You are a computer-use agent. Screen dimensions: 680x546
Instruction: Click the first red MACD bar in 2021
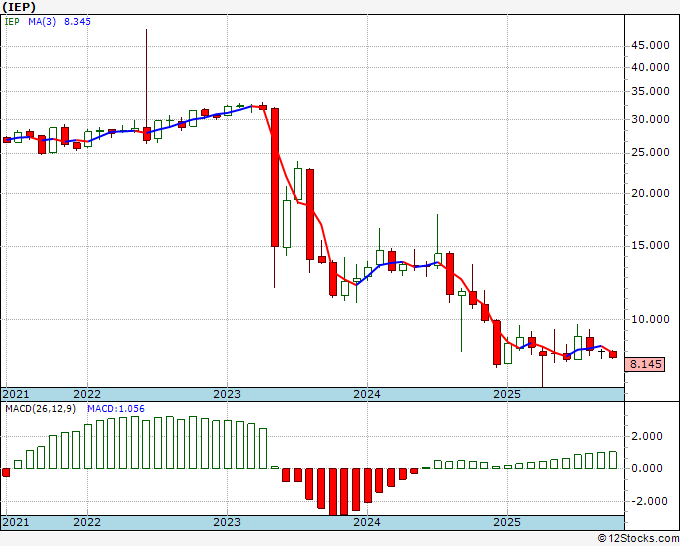click(x=6, y=472)
